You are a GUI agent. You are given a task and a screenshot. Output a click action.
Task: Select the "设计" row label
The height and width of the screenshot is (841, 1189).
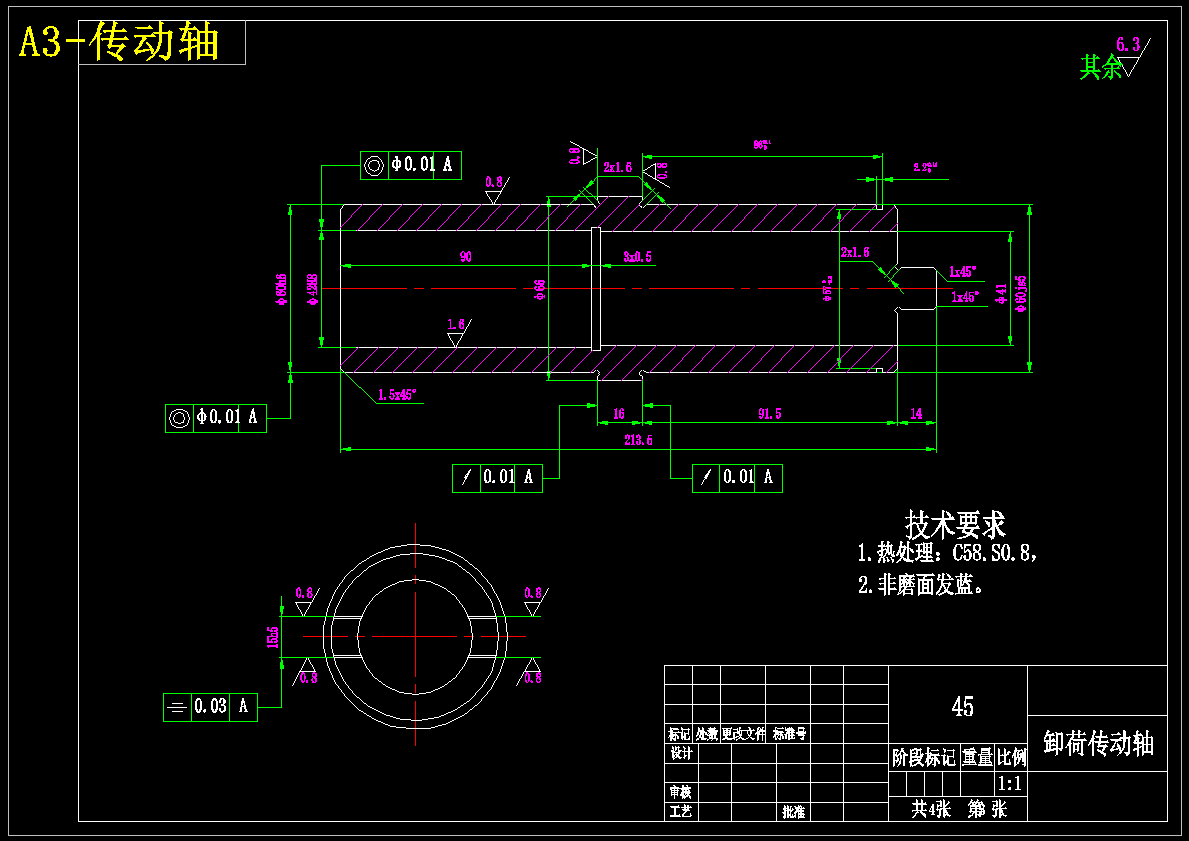(x=681, y=753)
